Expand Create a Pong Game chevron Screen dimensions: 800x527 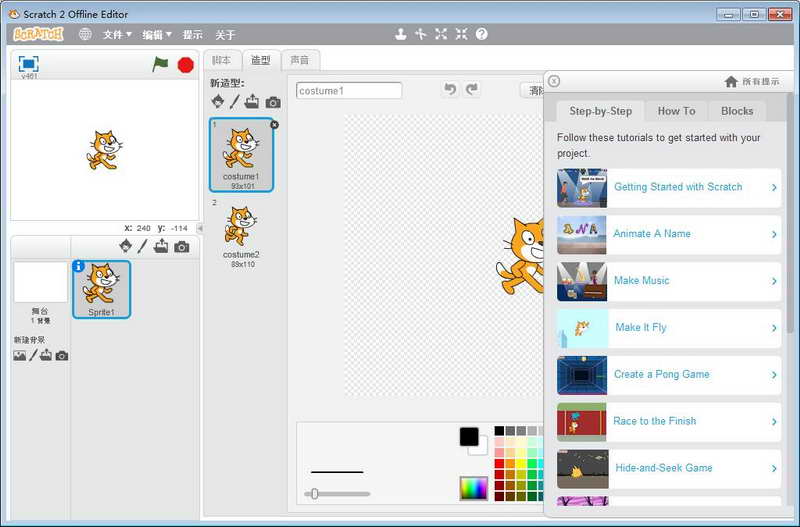pos(774,375)
